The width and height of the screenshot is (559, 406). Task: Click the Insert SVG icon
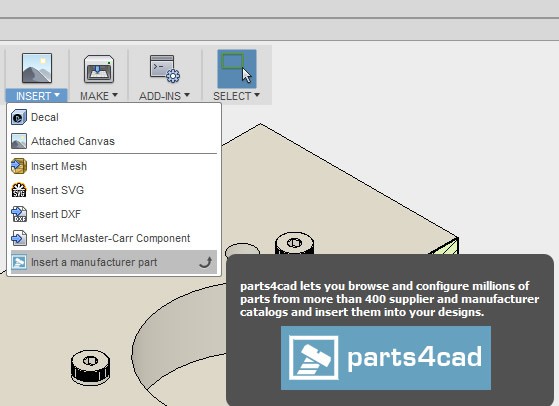pos(19,190)
